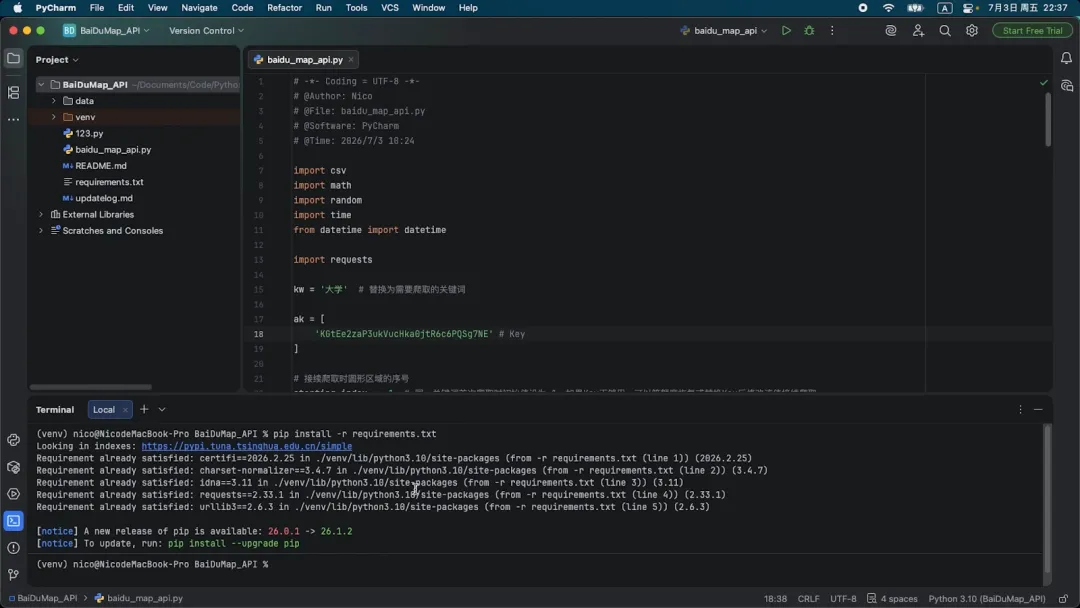Click the terminal vertical scrollbar

(x=1047, y=498)
